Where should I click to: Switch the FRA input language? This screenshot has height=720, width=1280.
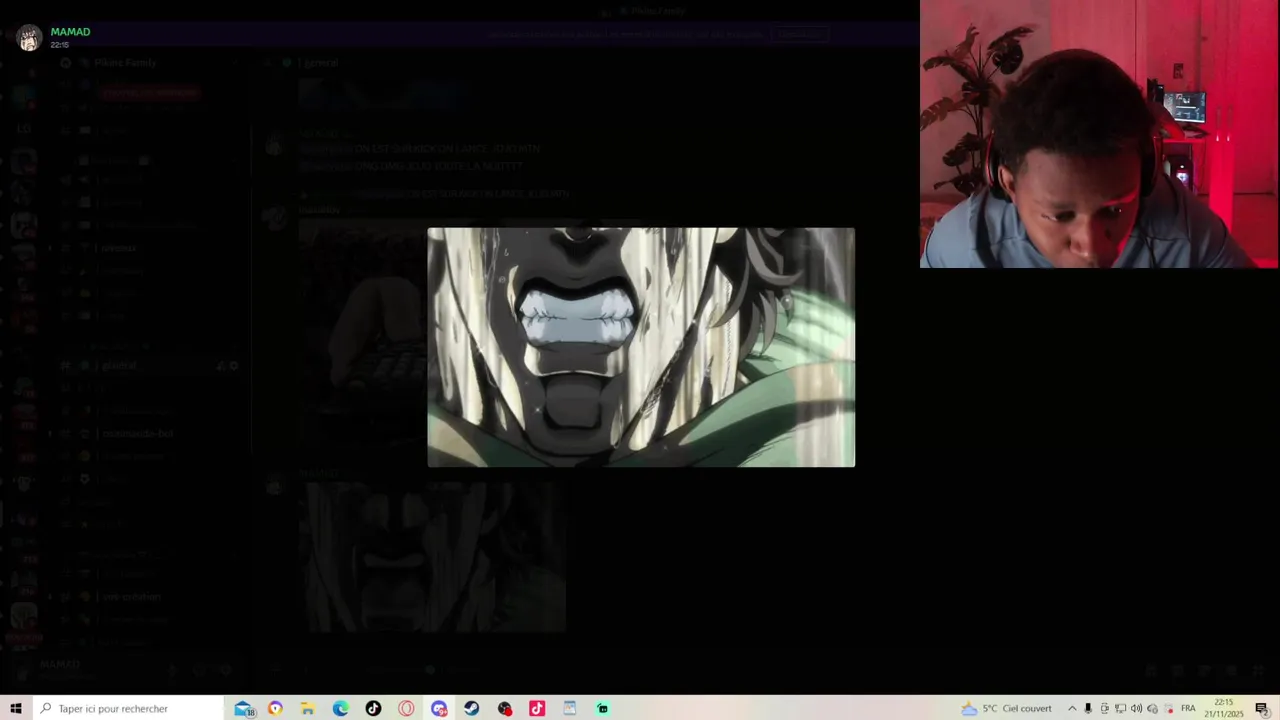[x=1188, y=708]
